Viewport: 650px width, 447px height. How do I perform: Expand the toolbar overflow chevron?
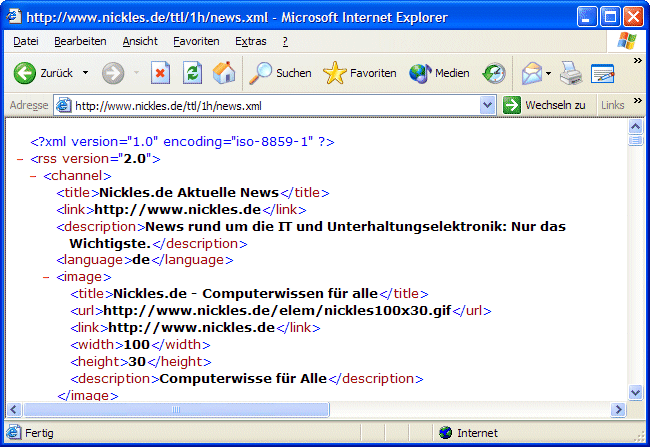point(638,61)
